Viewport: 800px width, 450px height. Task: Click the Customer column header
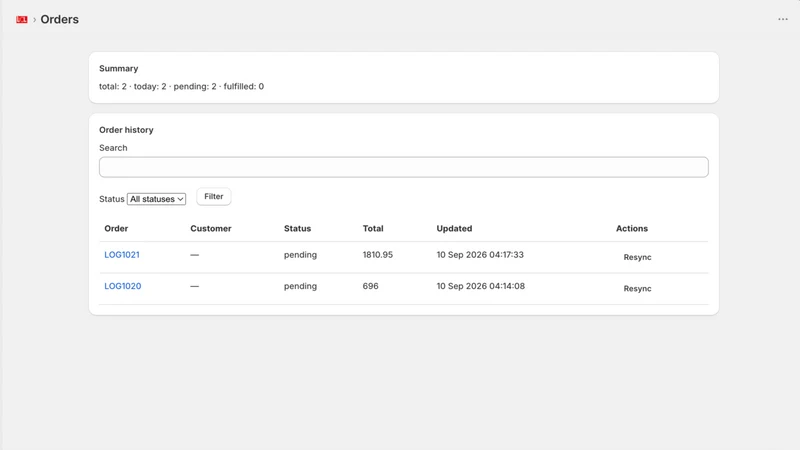[211, 229]
